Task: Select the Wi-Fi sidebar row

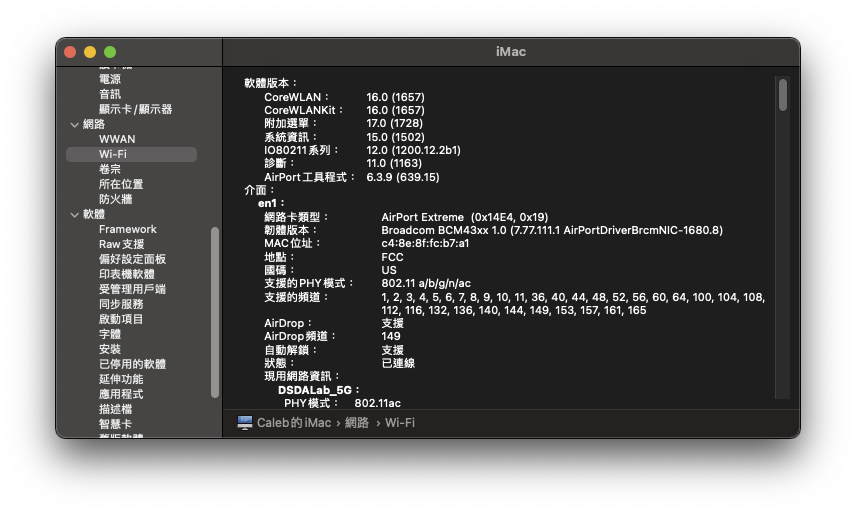Action: 131,154
